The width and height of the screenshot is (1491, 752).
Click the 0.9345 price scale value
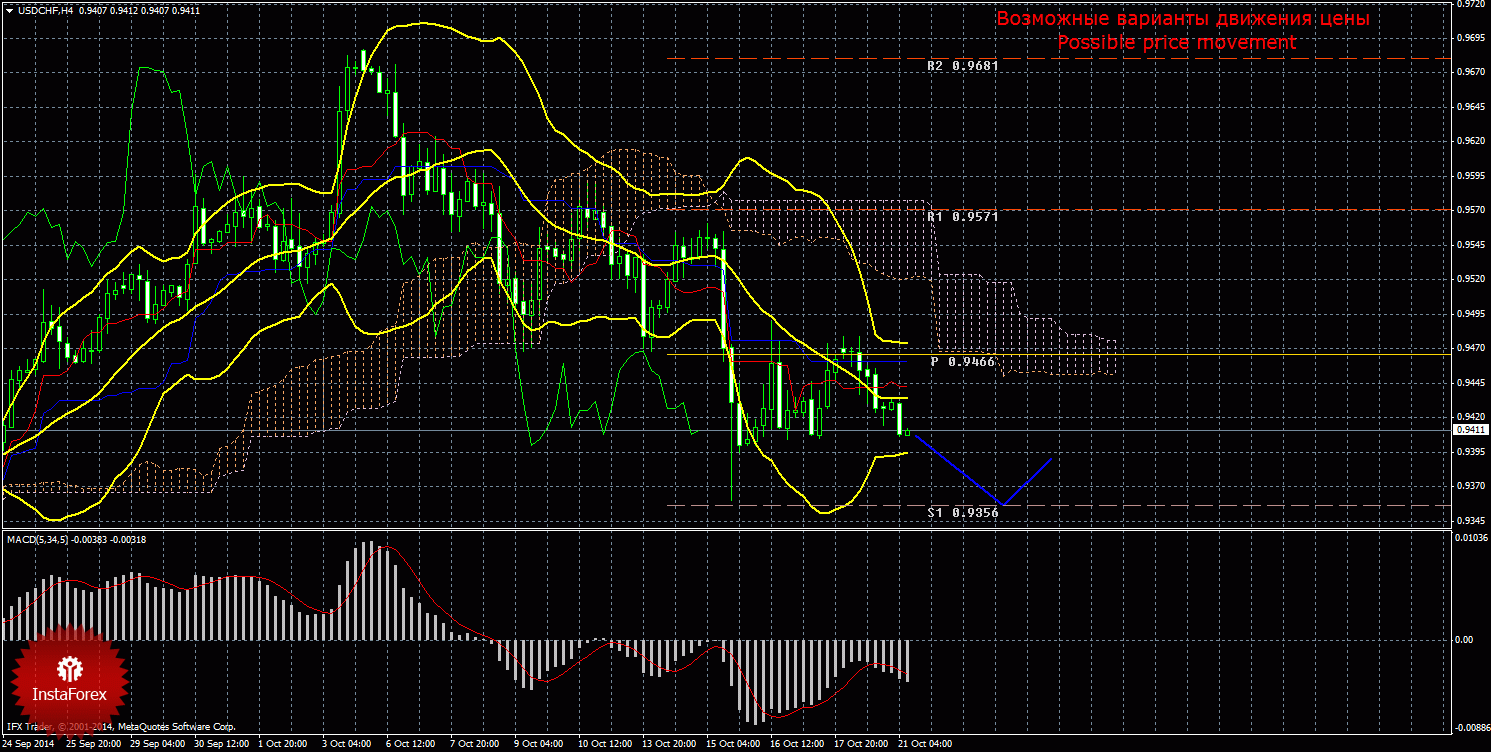pos(1470,521)
